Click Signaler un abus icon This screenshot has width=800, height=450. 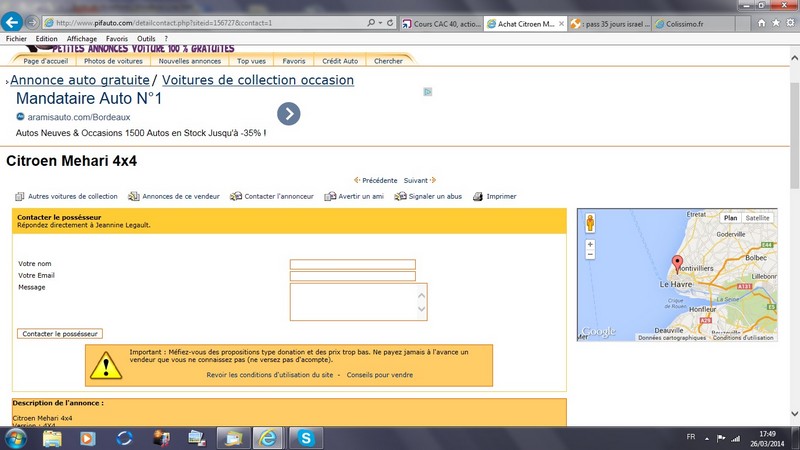tap(400, 196)
